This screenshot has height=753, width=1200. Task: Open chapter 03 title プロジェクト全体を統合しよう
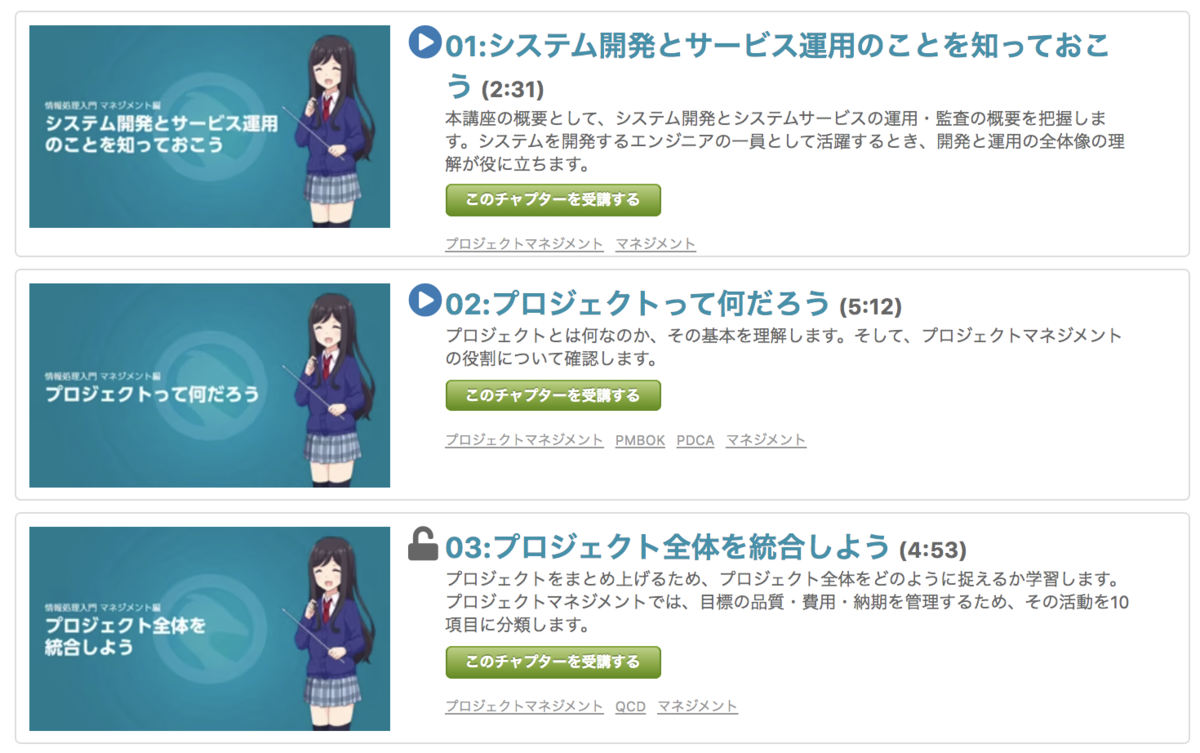point(667,547)
